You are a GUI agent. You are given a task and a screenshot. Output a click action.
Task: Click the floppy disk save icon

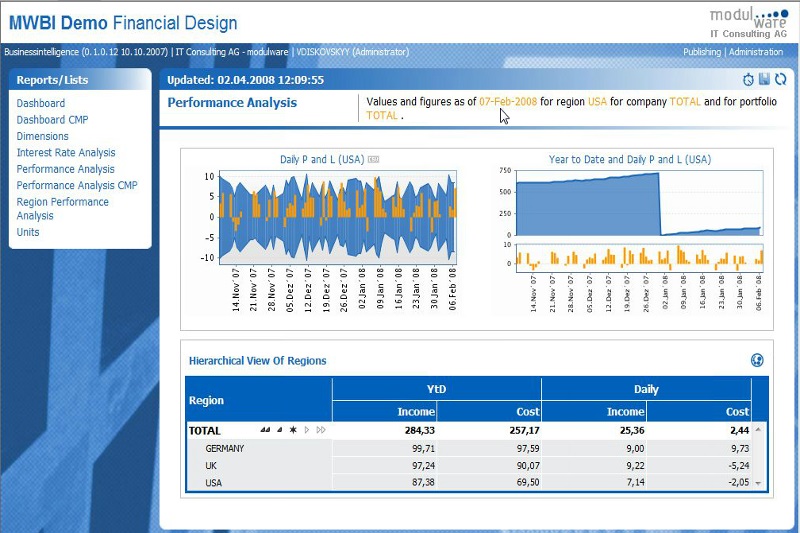(764, 79)
